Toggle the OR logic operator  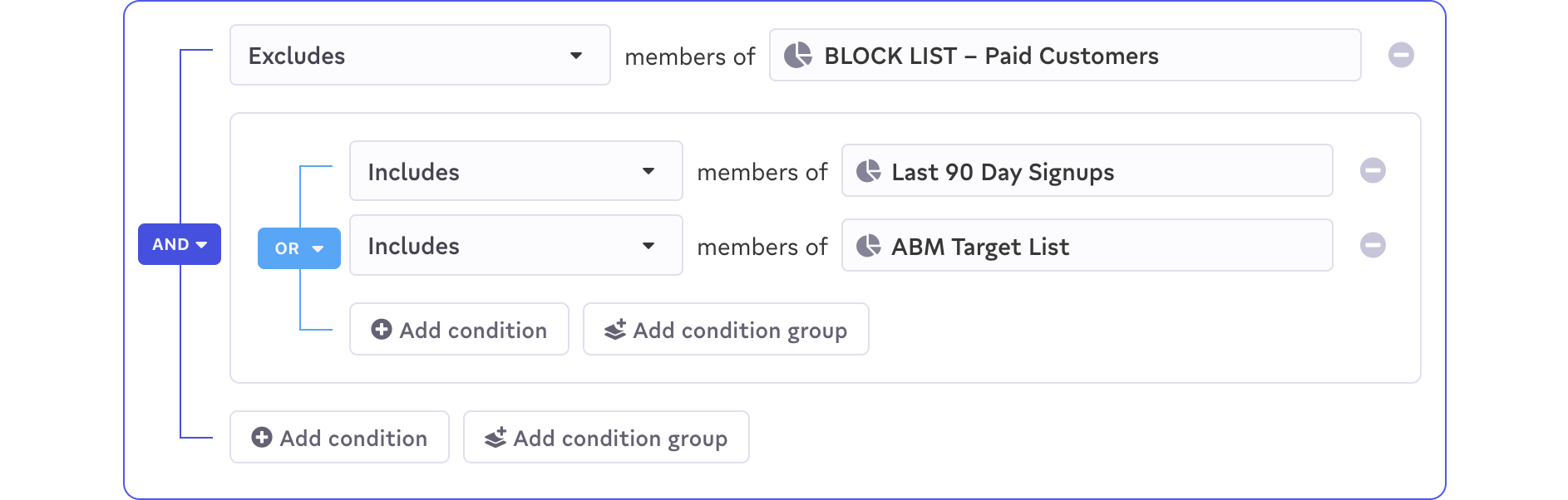coord(299,248)
